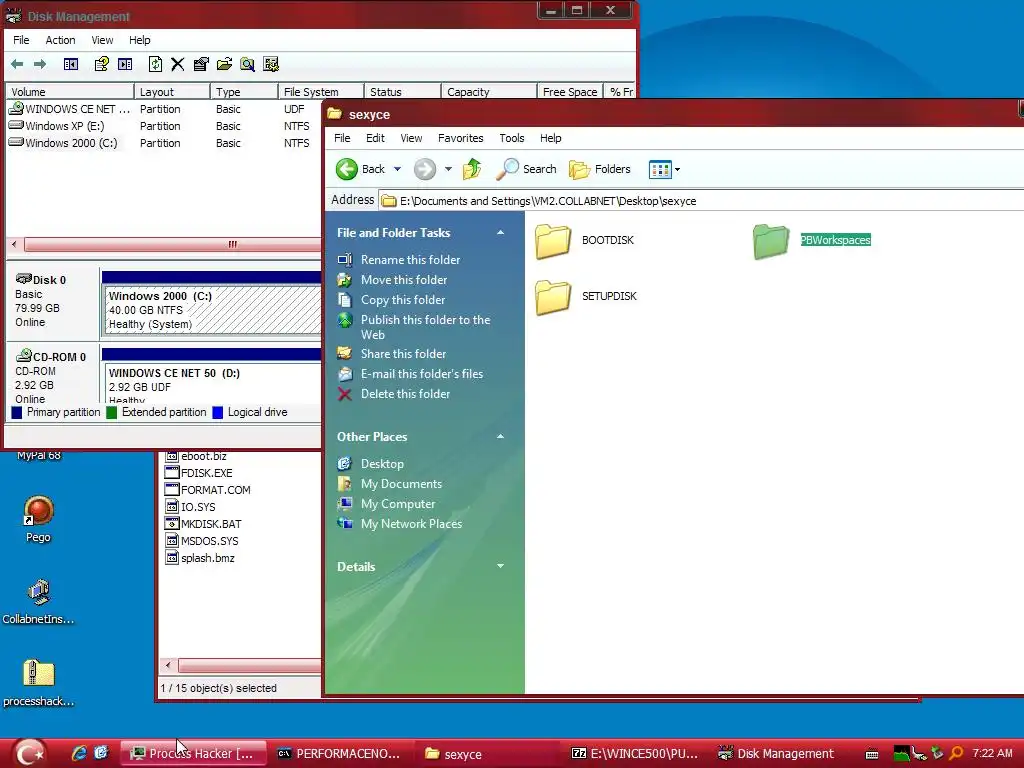
Task: Click Copy this folder task
Action: coord(403,300)
